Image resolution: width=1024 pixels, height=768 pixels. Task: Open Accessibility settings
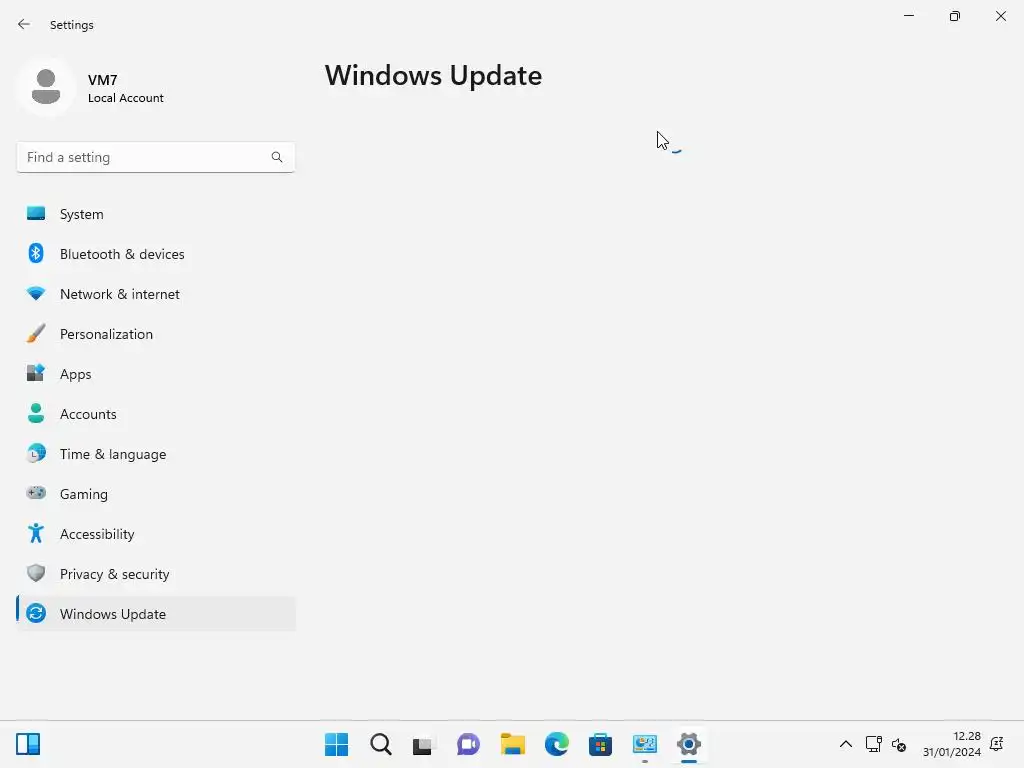point(155,534)
